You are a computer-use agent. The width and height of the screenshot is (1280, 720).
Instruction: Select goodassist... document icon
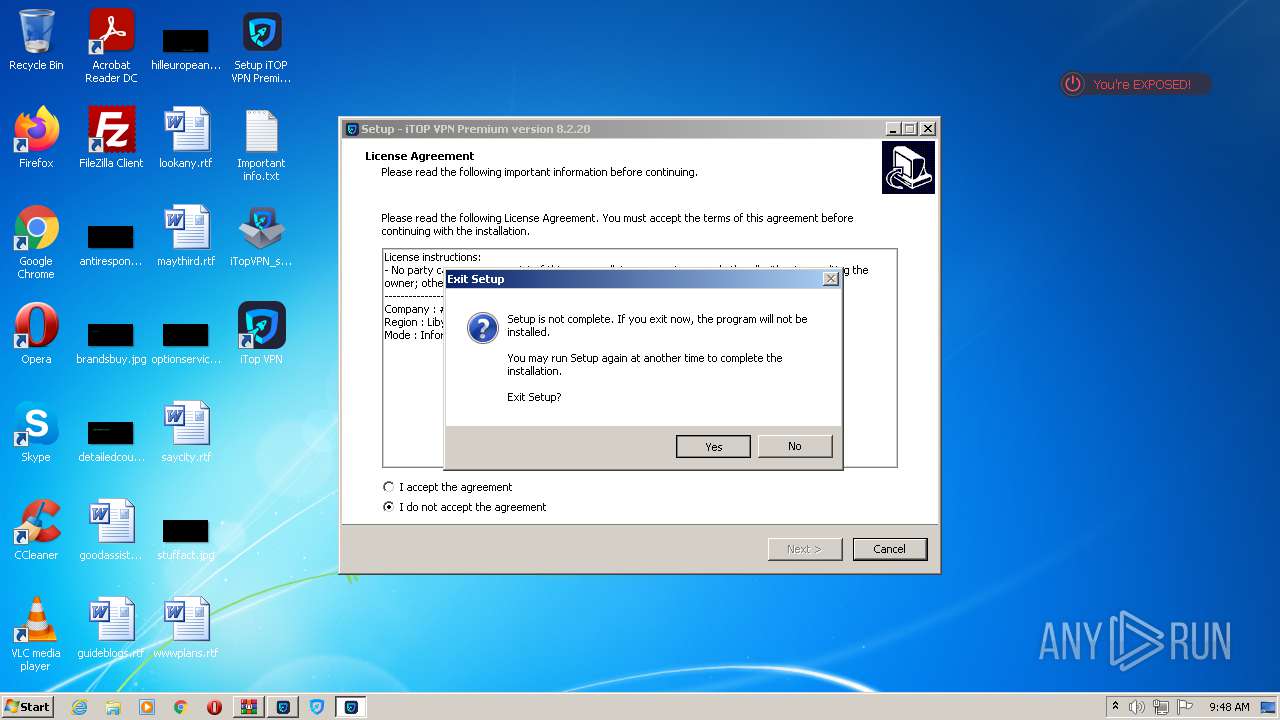point(111,530)
